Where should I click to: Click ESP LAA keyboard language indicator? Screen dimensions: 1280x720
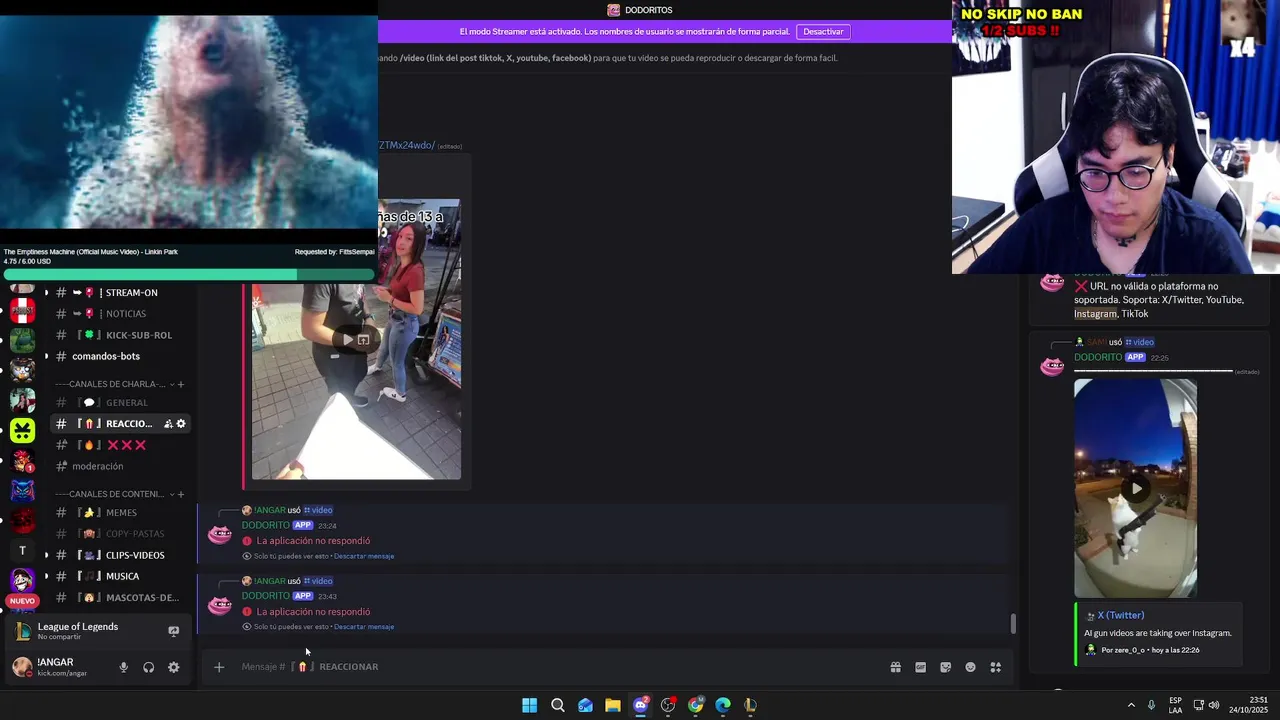click(x=1176, y=705)
